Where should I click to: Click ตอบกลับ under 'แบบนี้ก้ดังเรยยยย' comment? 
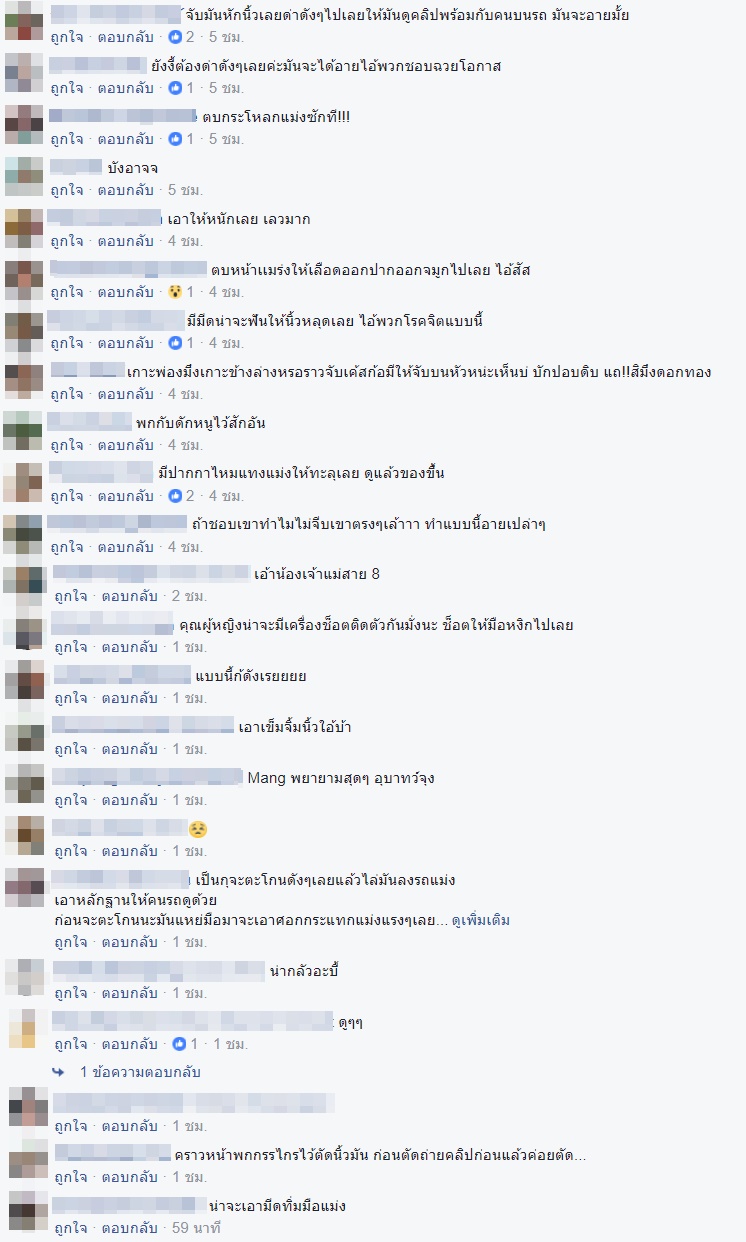tap(129, 698)
